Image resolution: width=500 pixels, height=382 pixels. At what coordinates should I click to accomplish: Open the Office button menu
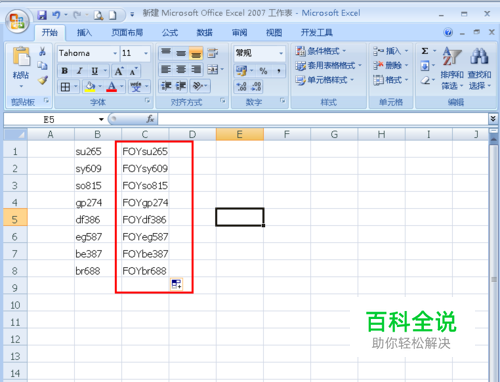[x=17, y=21]
